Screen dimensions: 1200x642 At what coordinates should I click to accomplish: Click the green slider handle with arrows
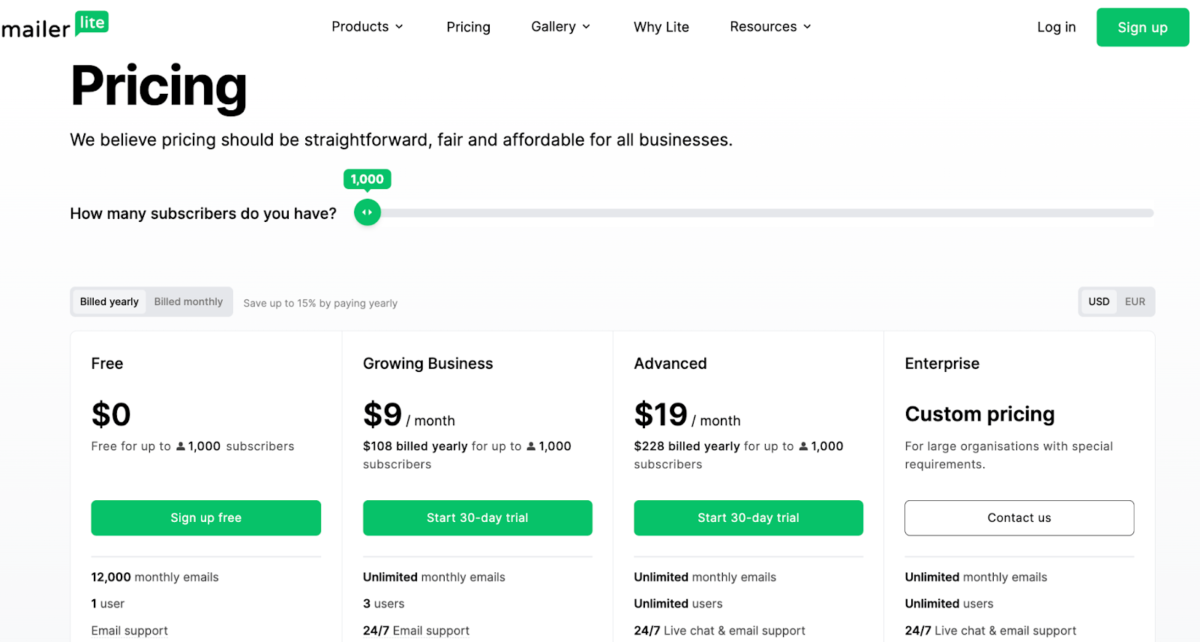point(367,212)
